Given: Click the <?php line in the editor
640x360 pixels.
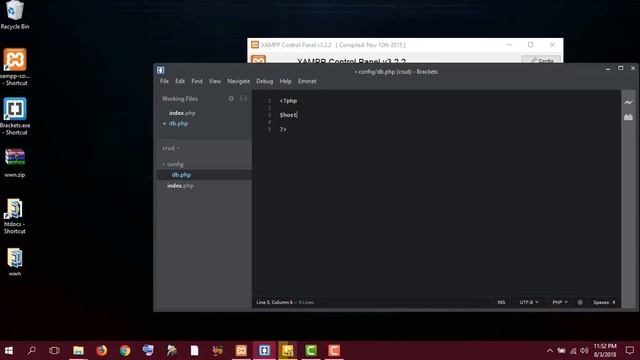Looking at the screenshot, I should point(288,101).
